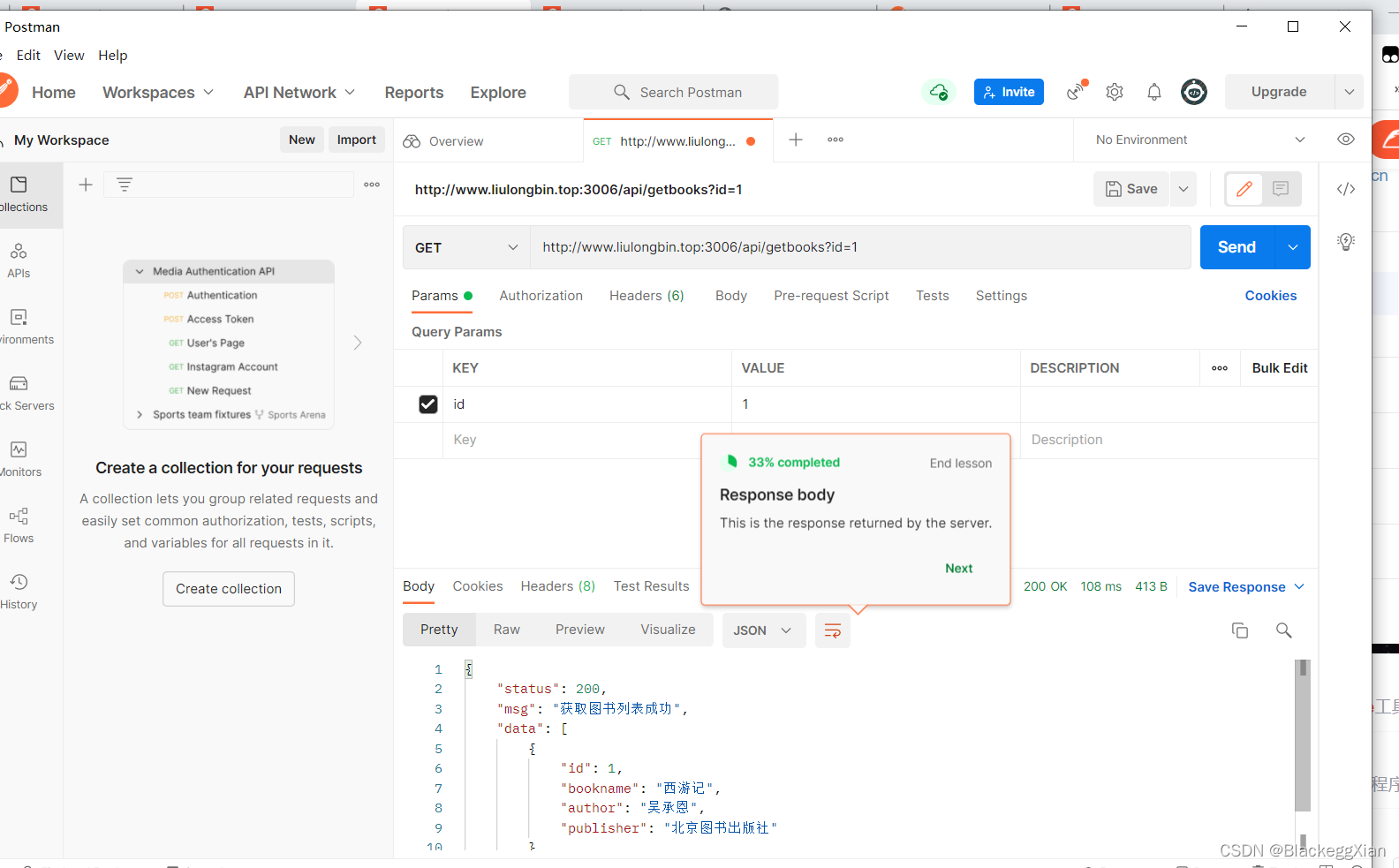The height and width of the screenshot is (868, 1399).
Task: Click Next in the lesson popup
Action: click(959, 569)
